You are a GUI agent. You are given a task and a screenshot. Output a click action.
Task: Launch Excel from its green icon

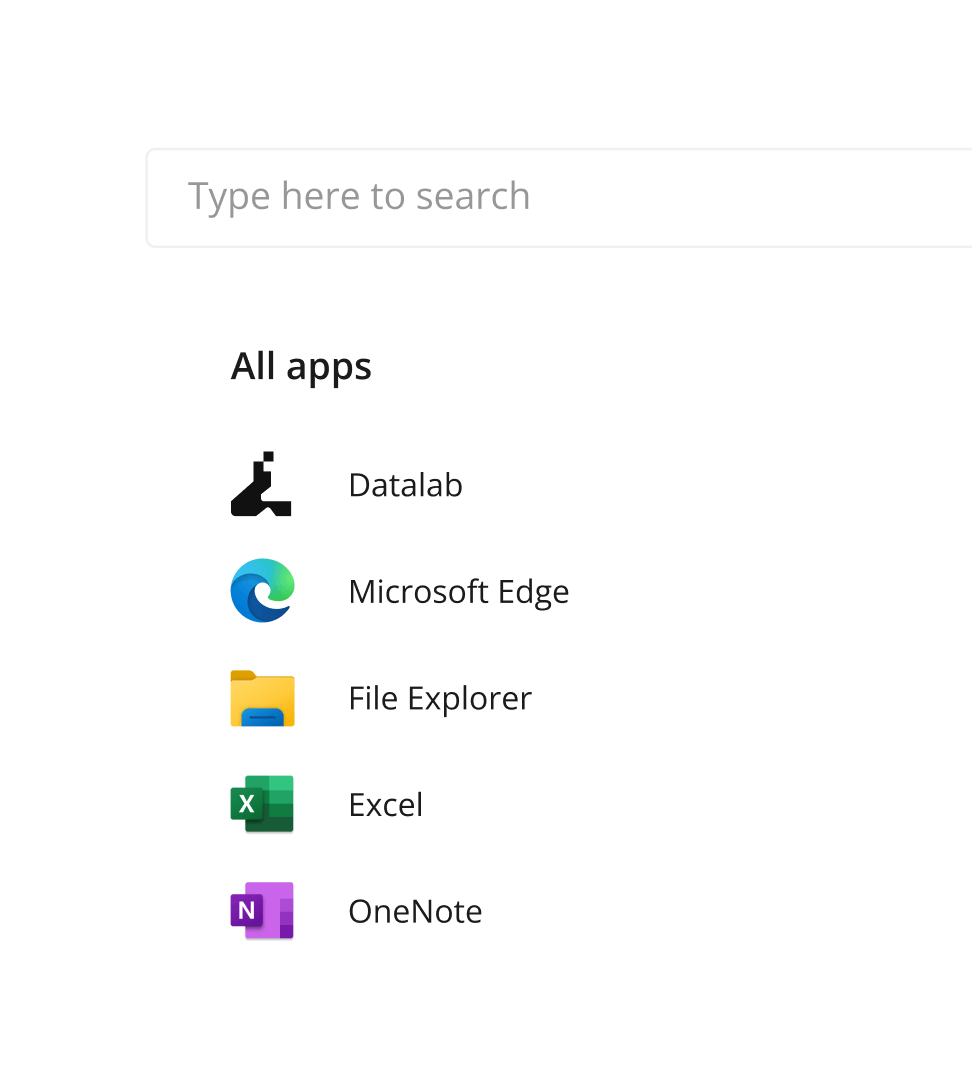[x=262, y=804]
